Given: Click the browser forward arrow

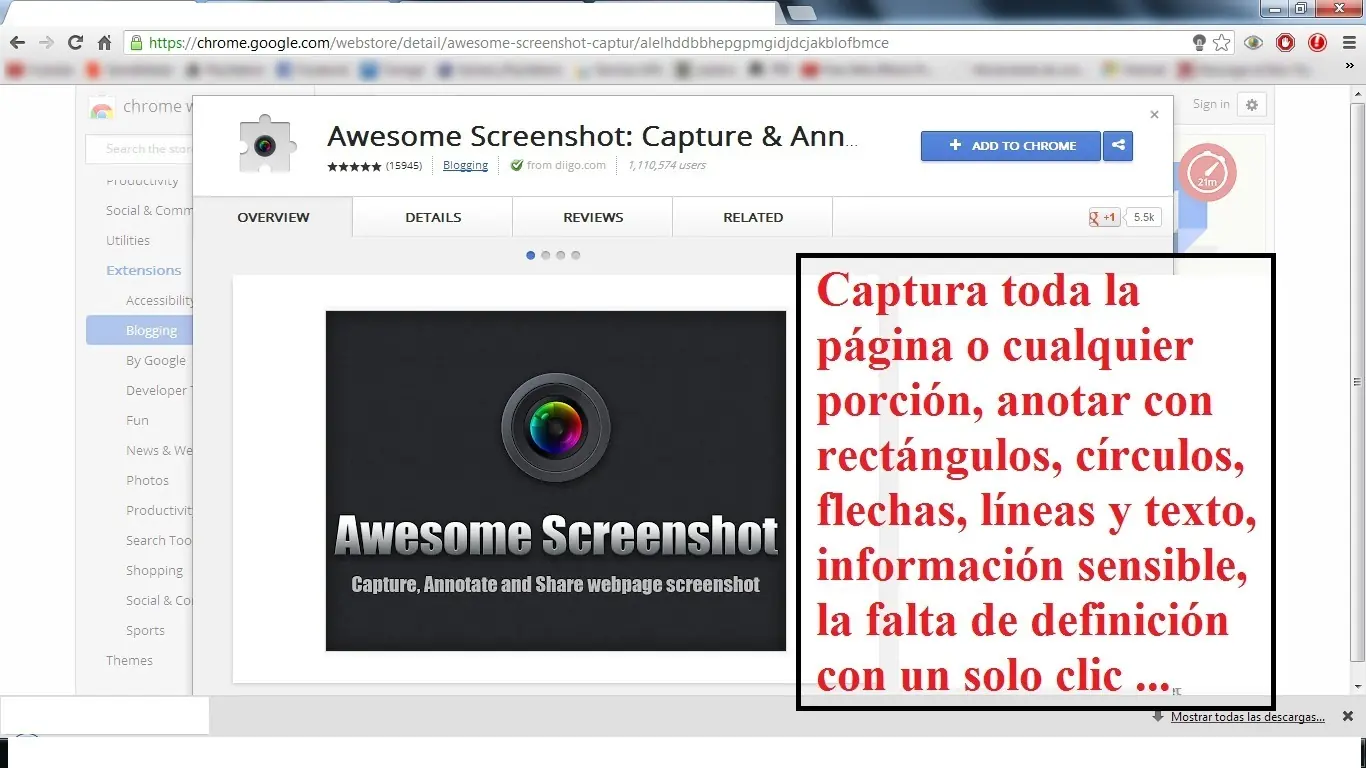Looking at the screenshot, I should [x=46, y=43].
